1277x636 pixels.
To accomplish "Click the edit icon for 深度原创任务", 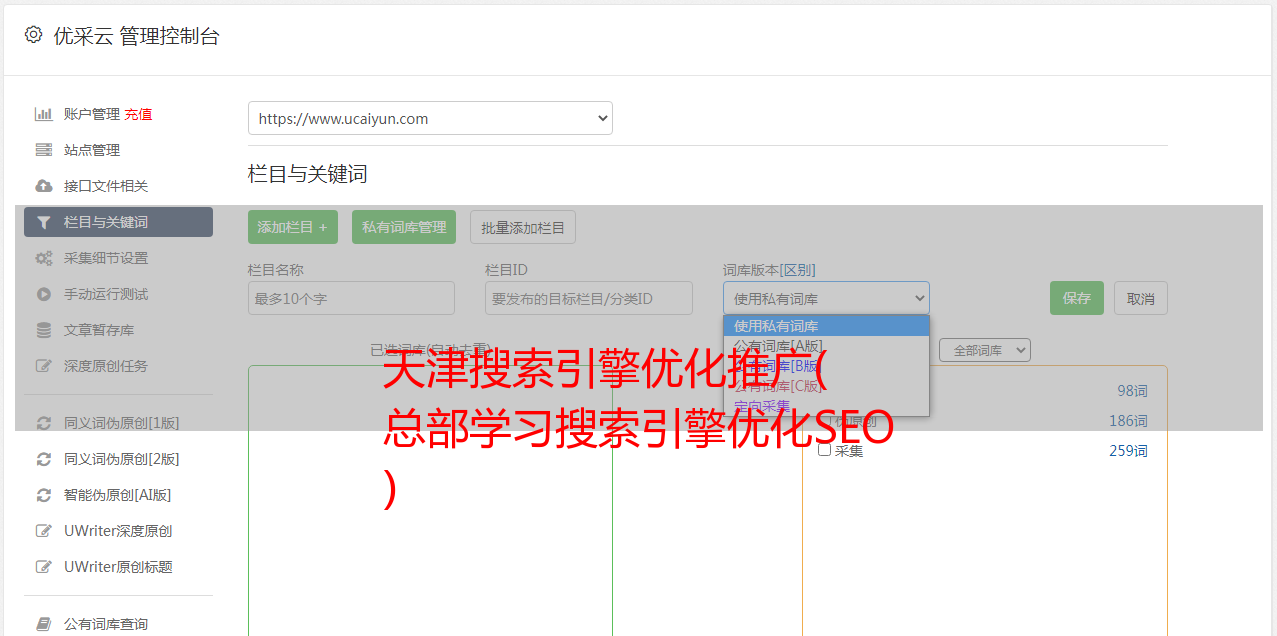I will (x=44, y=366).
